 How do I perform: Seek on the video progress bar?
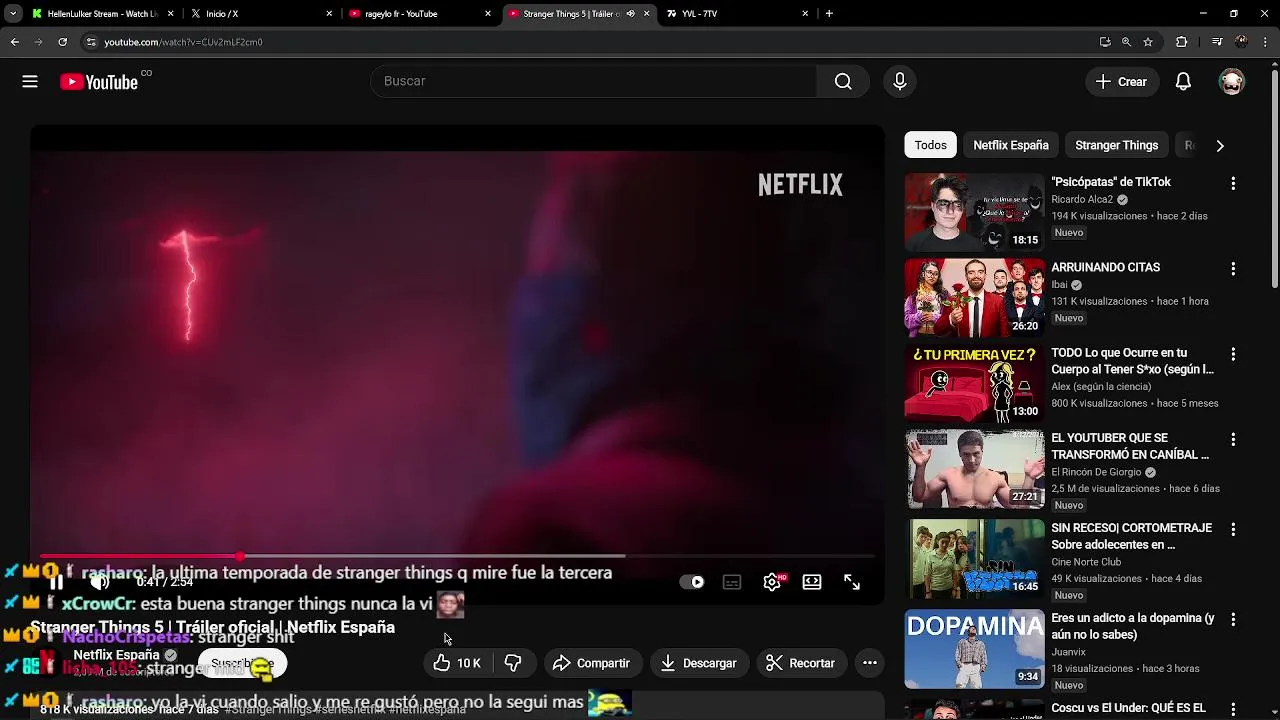click(458, 556)
